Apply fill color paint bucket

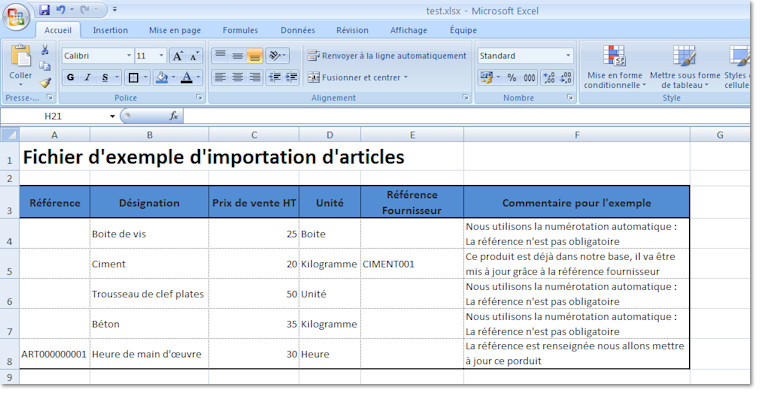point(161,78)
